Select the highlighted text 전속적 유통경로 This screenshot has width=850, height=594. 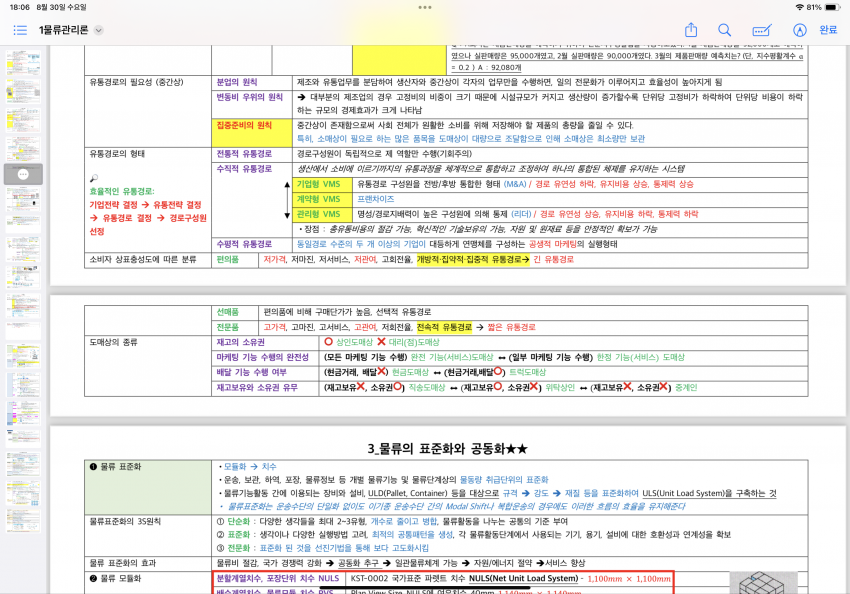coord(444,327)
